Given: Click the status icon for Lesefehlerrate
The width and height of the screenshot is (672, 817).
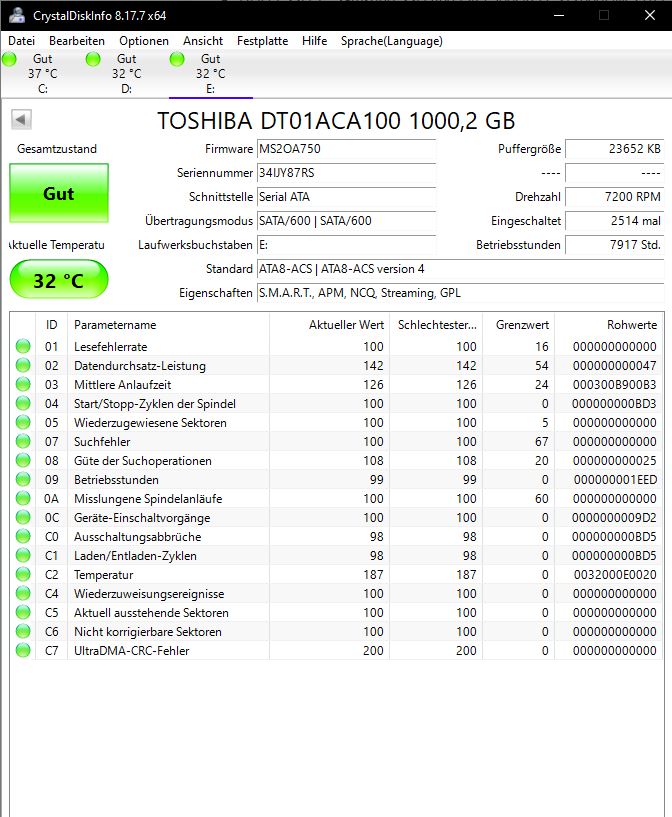Looking at the screenshot, I should coord(23,346).
